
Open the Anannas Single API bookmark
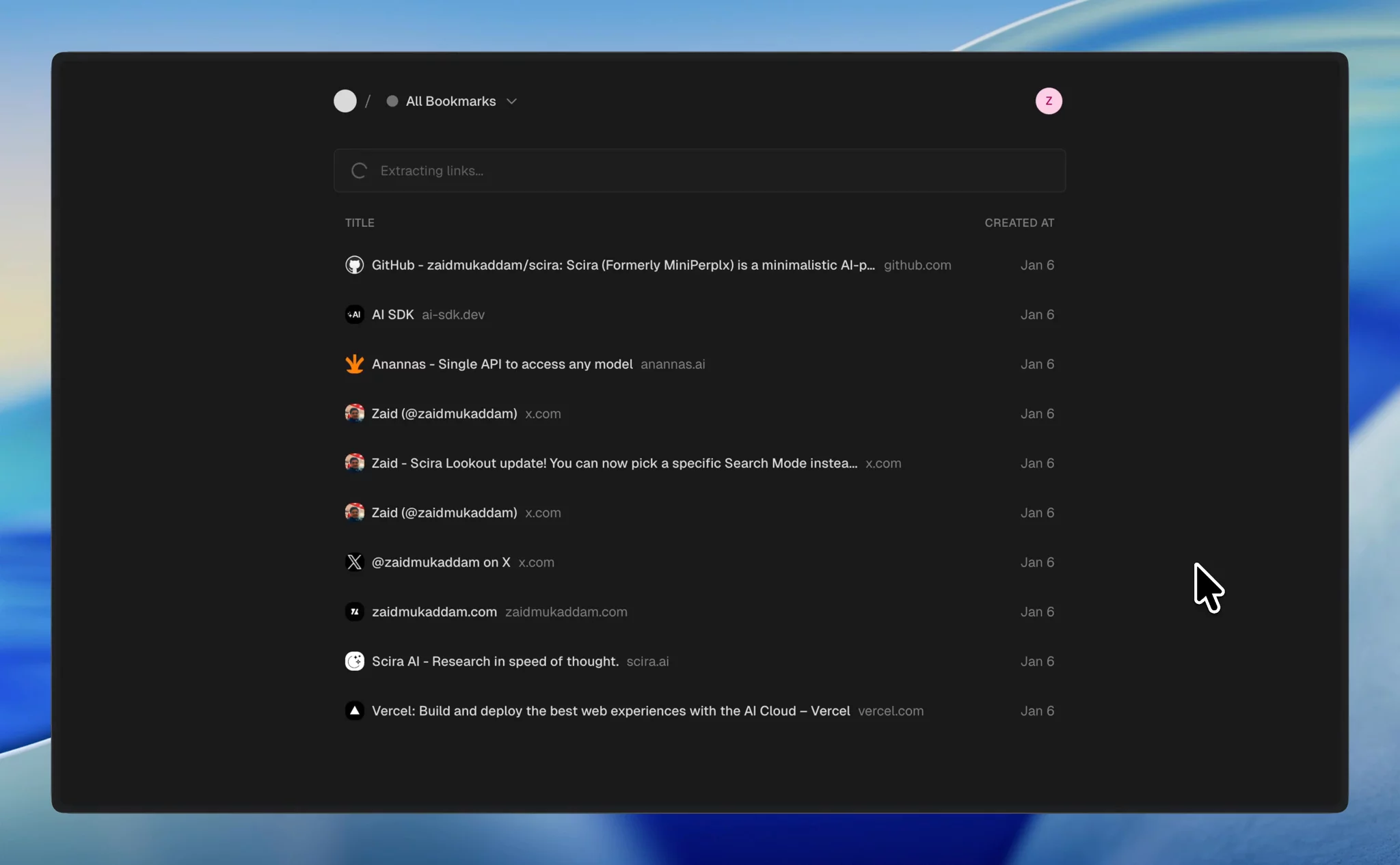point(502,364)
